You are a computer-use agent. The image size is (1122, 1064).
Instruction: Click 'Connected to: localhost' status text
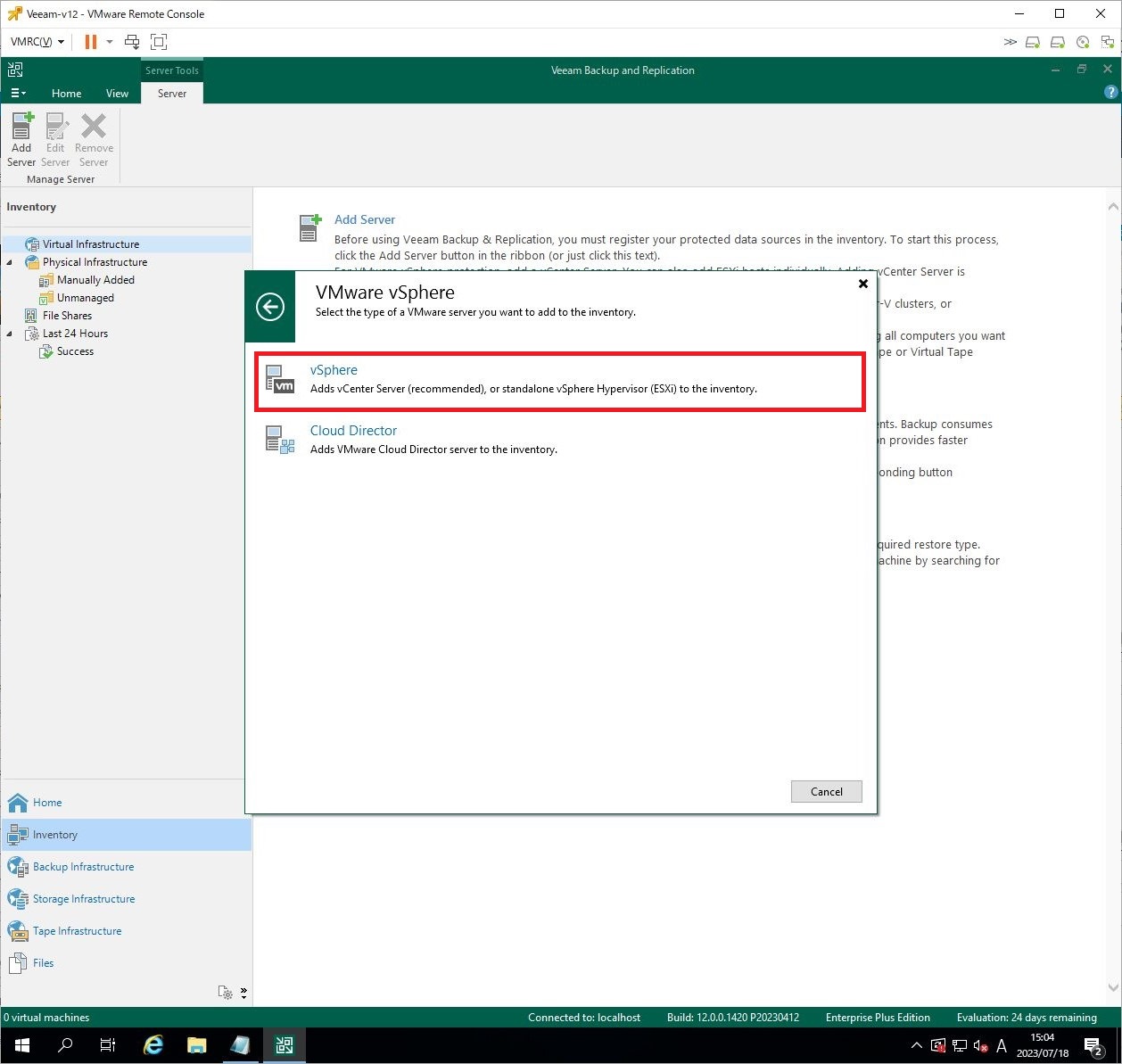click(x=584, y=1018)
